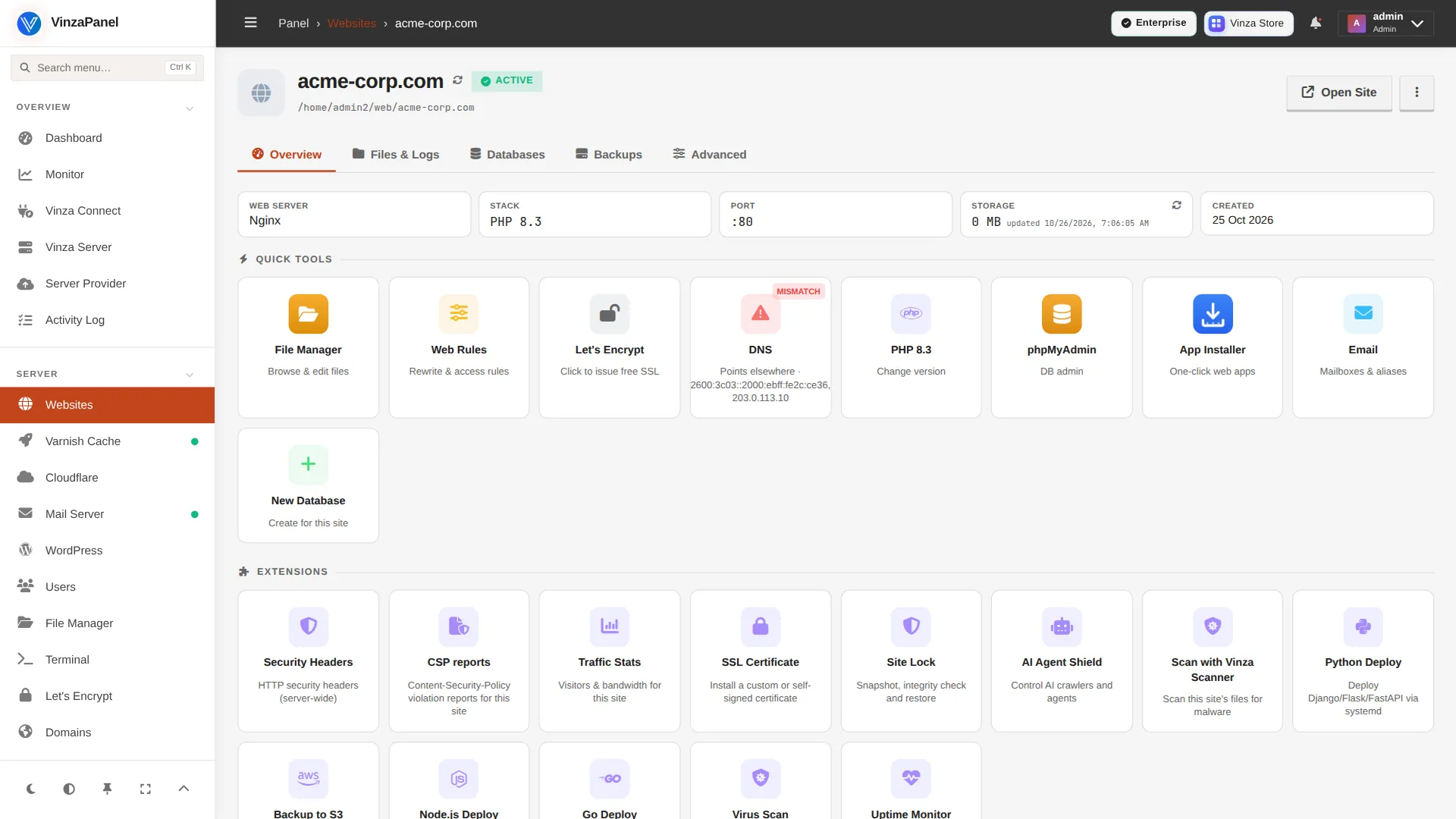This screenshot has height=819, width=1456.
Task: Collapse the Server sidebar section
Action: (x=190, y=375)
